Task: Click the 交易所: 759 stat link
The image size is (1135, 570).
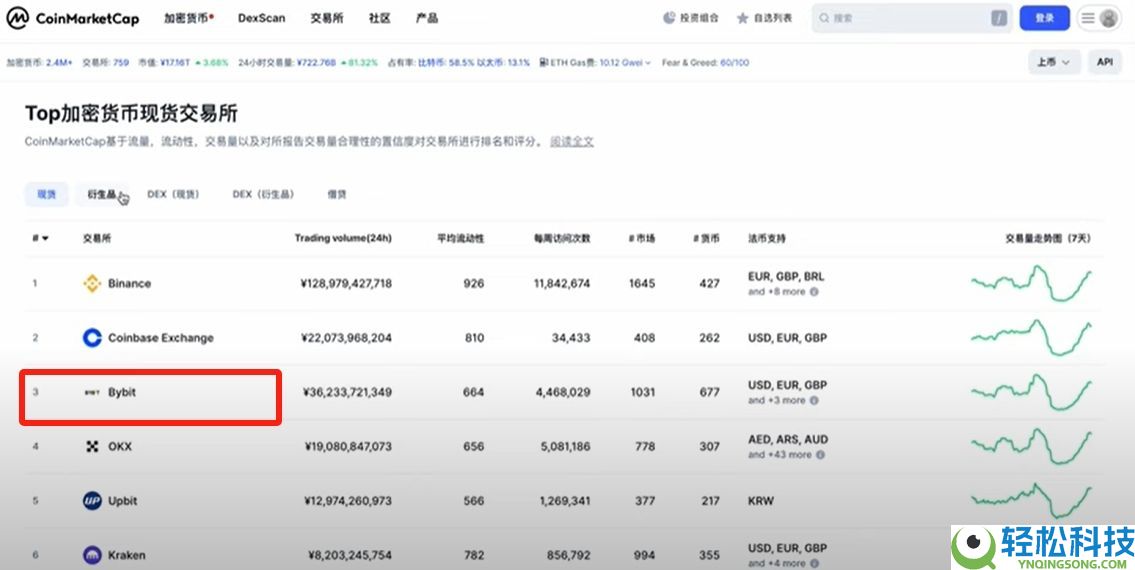Action: (x=106, y=63)
